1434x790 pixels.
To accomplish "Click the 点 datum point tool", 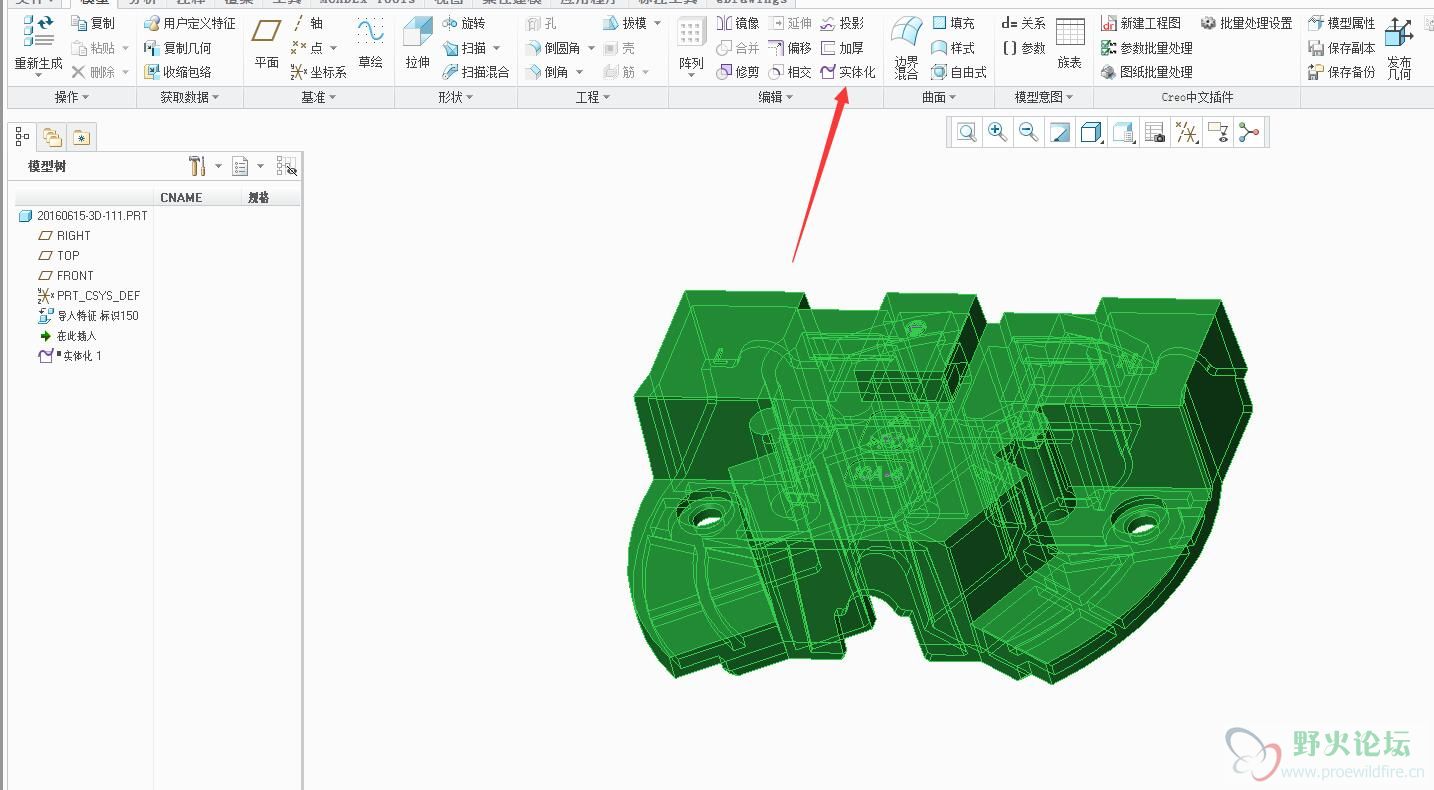I will pos(308,47).
